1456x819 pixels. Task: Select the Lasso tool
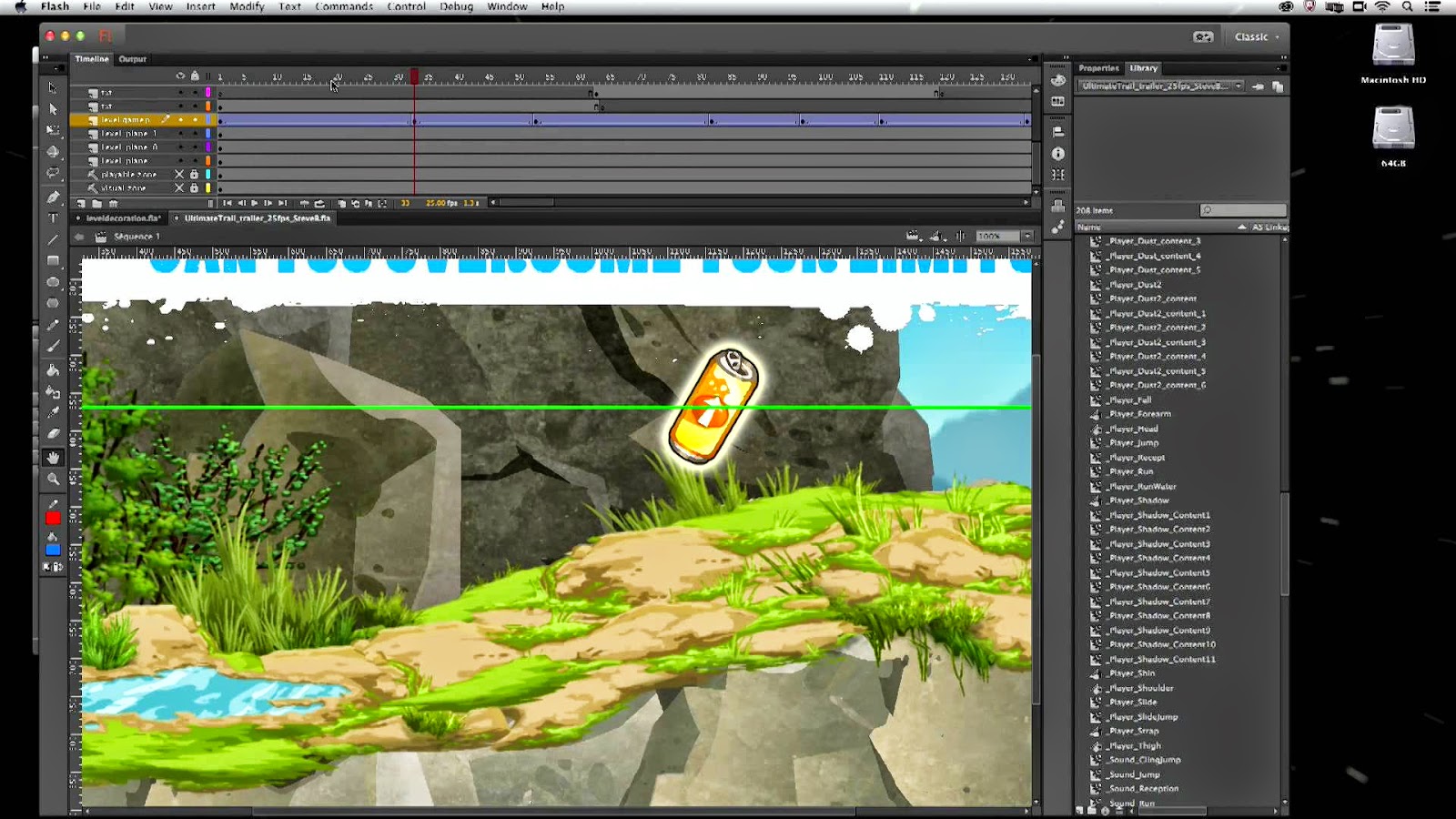(x=53, y=173)
